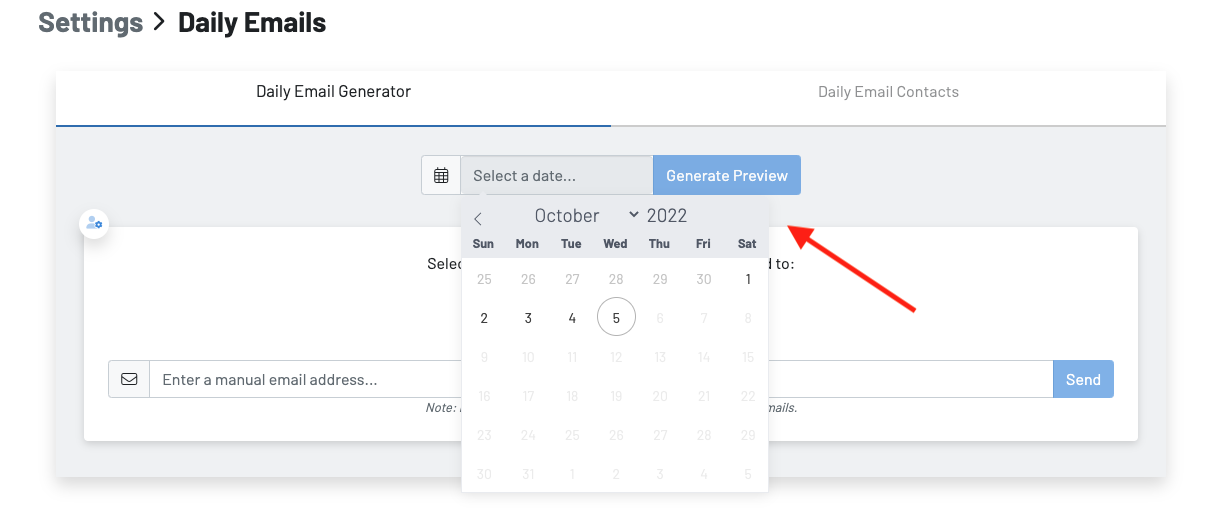This screenshot has height=521, width=1220.
Task: Select October 5 in the calendar
Action: pyautogui.click(x=616, y=318)
